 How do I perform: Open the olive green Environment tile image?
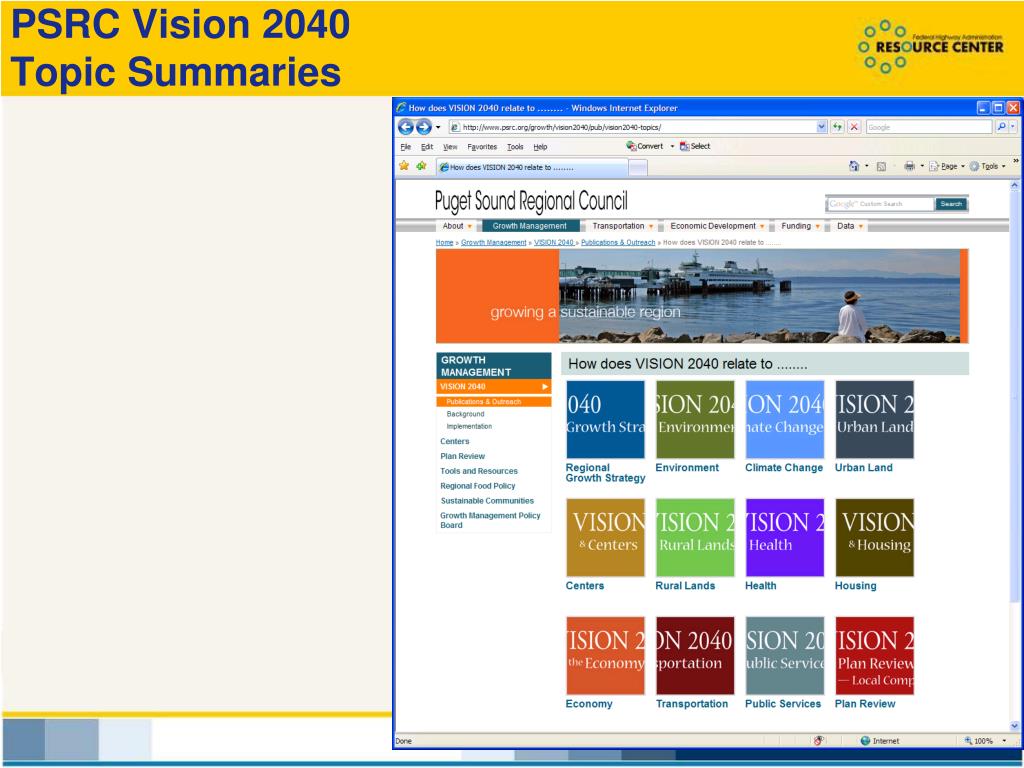(x=695, y=420)
